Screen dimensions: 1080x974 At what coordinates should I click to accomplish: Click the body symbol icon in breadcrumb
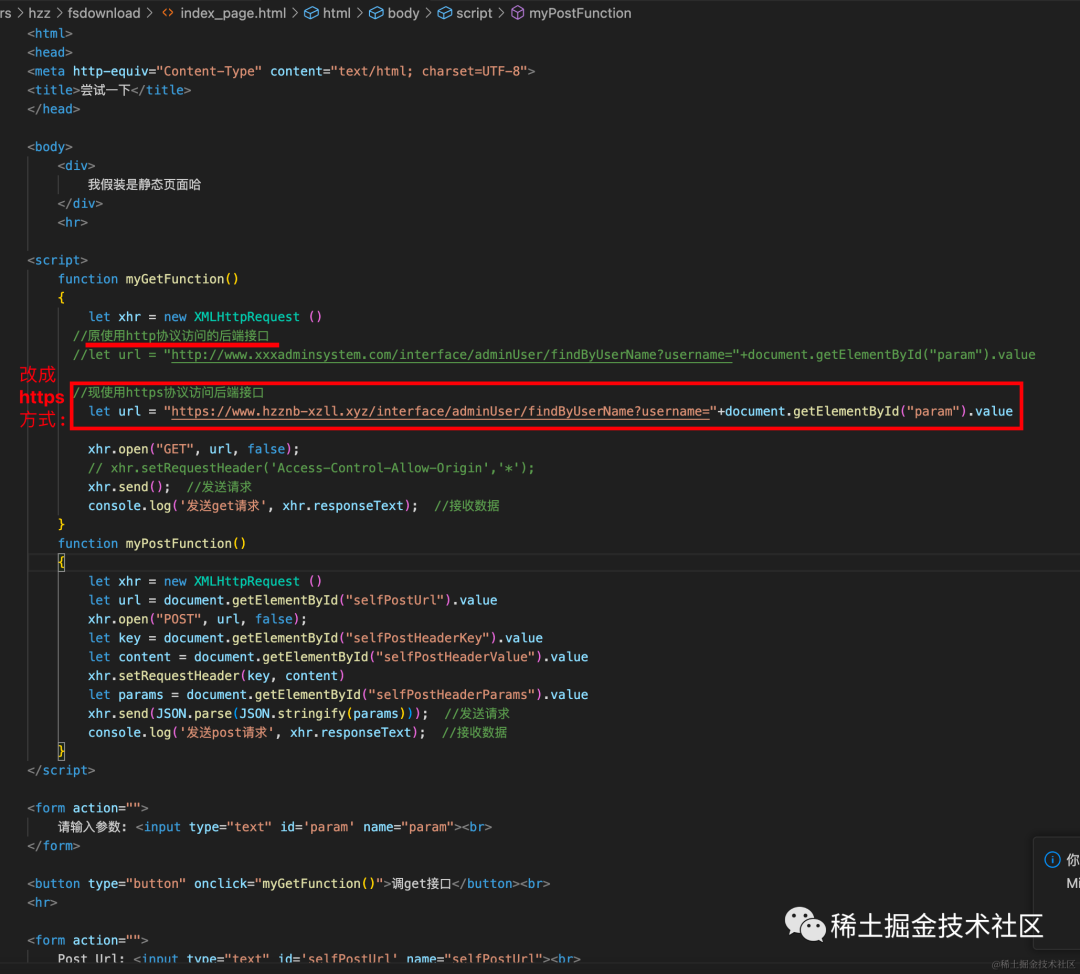click(x=376, y=13)
